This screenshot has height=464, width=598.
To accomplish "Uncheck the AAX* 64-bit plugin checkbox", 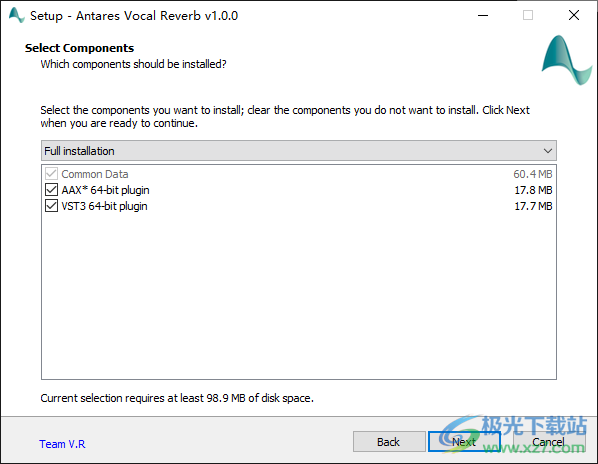I will coord(51,190).
